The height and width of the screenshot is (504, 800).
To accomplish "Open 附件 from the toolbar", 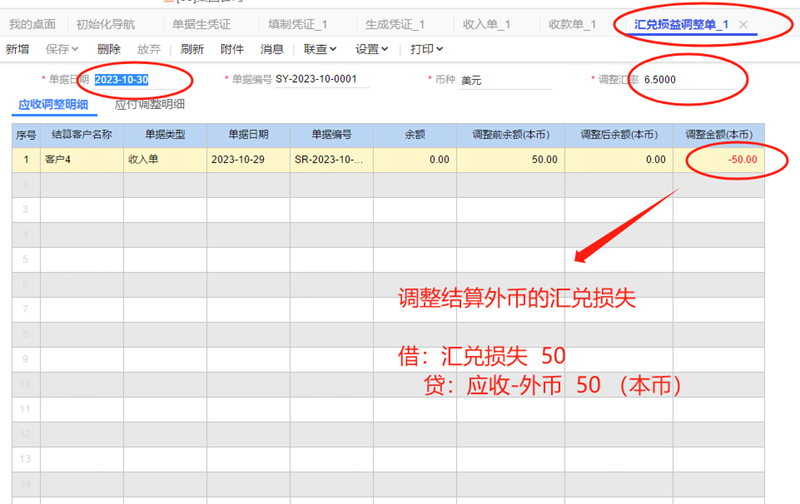I will coord(232,49).
